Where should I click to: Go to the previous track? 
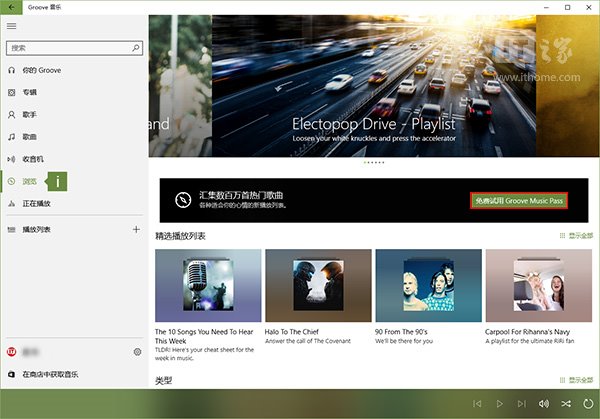[x=477, y=403]
